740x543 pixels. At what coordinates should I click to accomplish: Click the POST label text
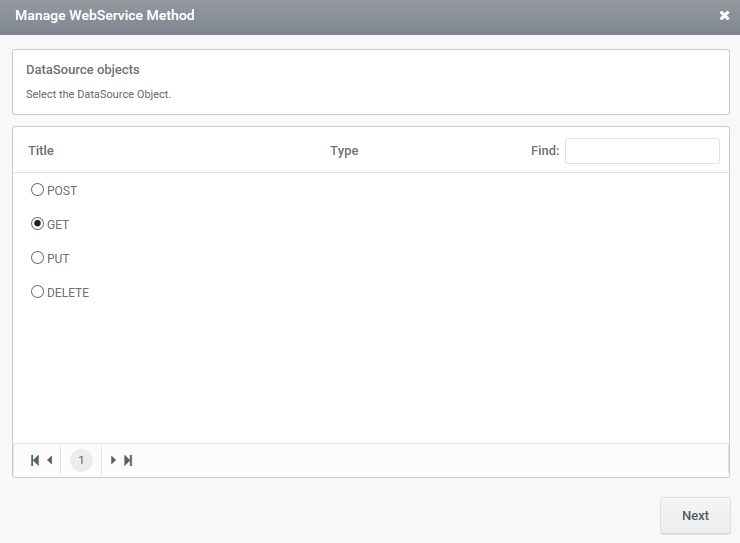[62, 191]
